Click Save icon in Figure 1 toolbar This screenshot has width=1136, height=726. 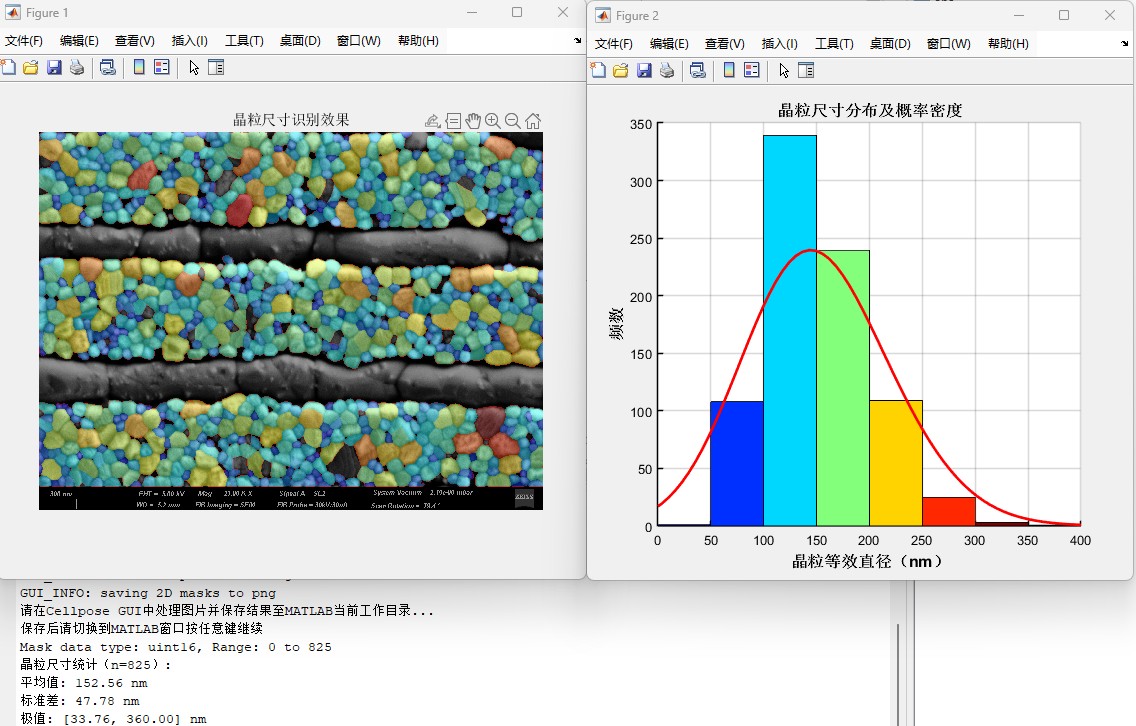[54, 68]
